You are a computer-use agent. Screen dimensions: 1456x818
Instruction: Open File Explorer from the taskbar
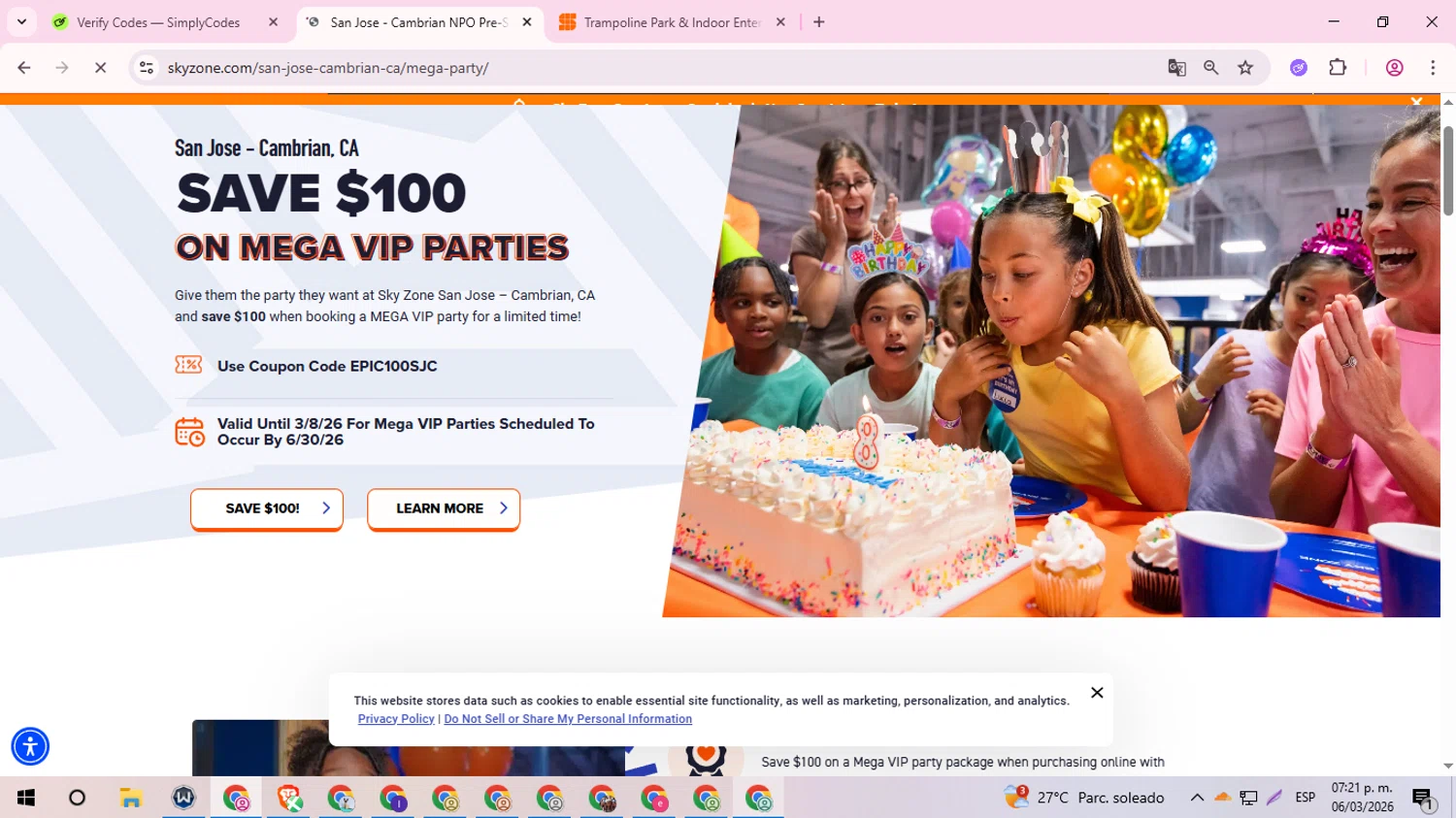coord(131,799)
